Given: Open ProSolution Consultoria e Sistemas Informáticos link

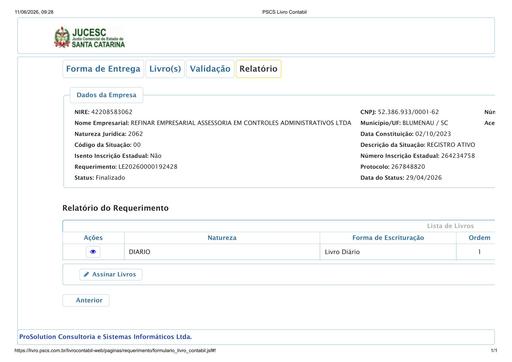Looking at the screenshot, I should [105, 337].
